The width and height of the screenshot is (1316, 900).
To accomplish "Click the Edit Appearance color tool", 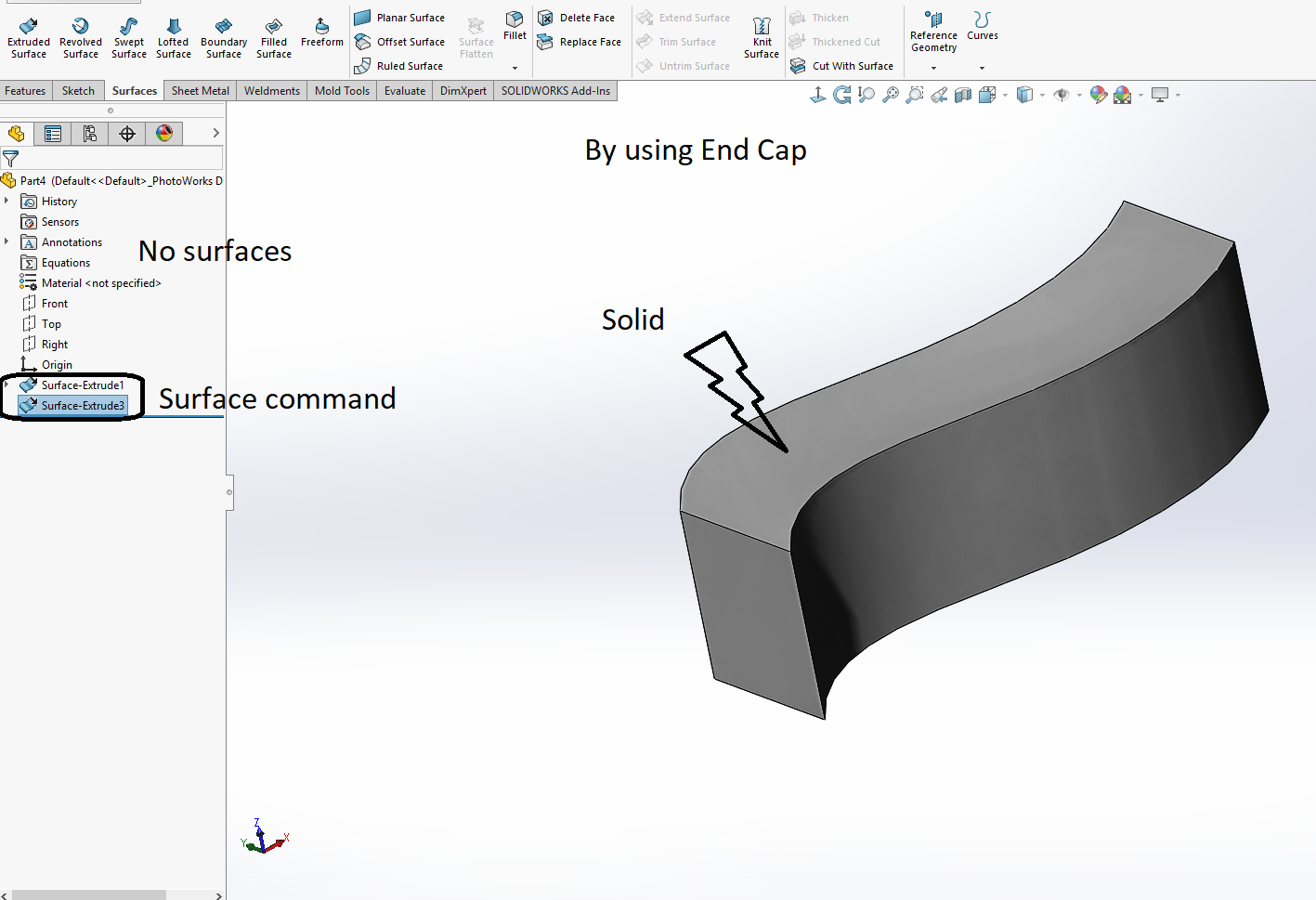I will pyautogui.click(x=1098, y=94).
